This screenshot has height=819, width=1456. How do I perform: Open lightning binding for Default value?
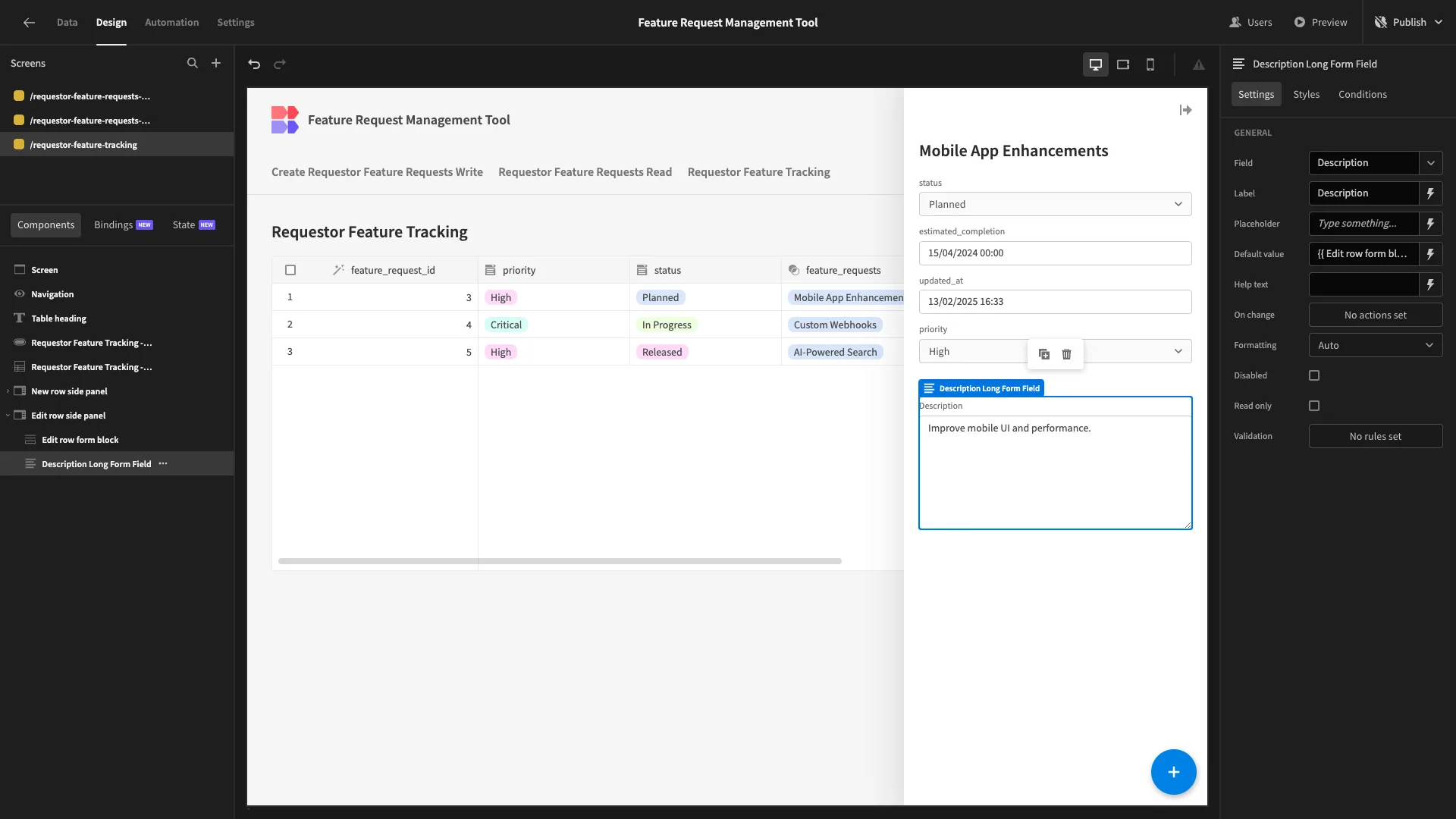[x=1431, y=254]
